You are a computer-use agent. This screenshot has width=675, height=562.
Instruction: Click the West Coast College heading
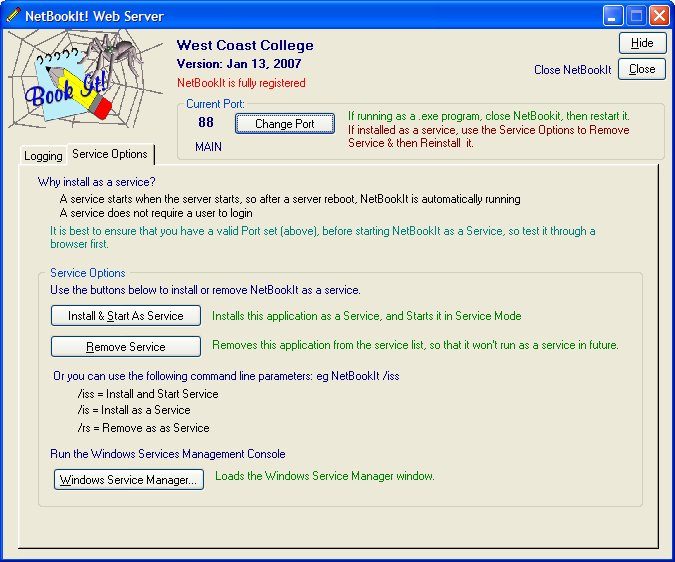(x=245, y=45)
